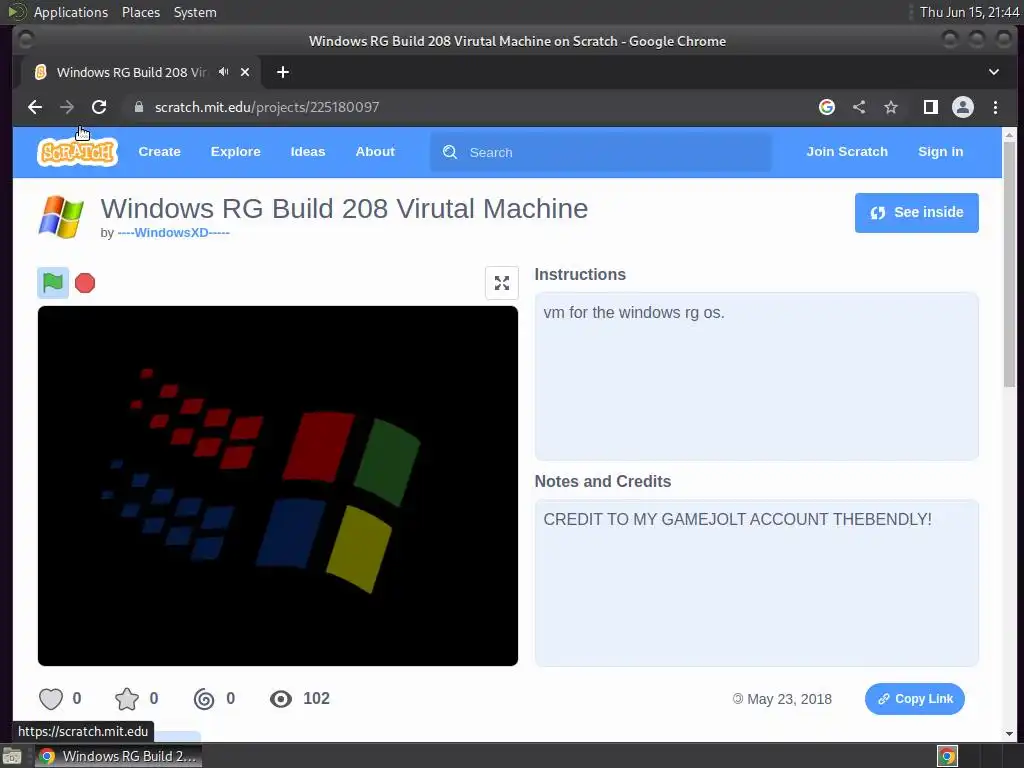Open the Create menu item
This screenshot has height=768, width=1024.
[159, 152]
